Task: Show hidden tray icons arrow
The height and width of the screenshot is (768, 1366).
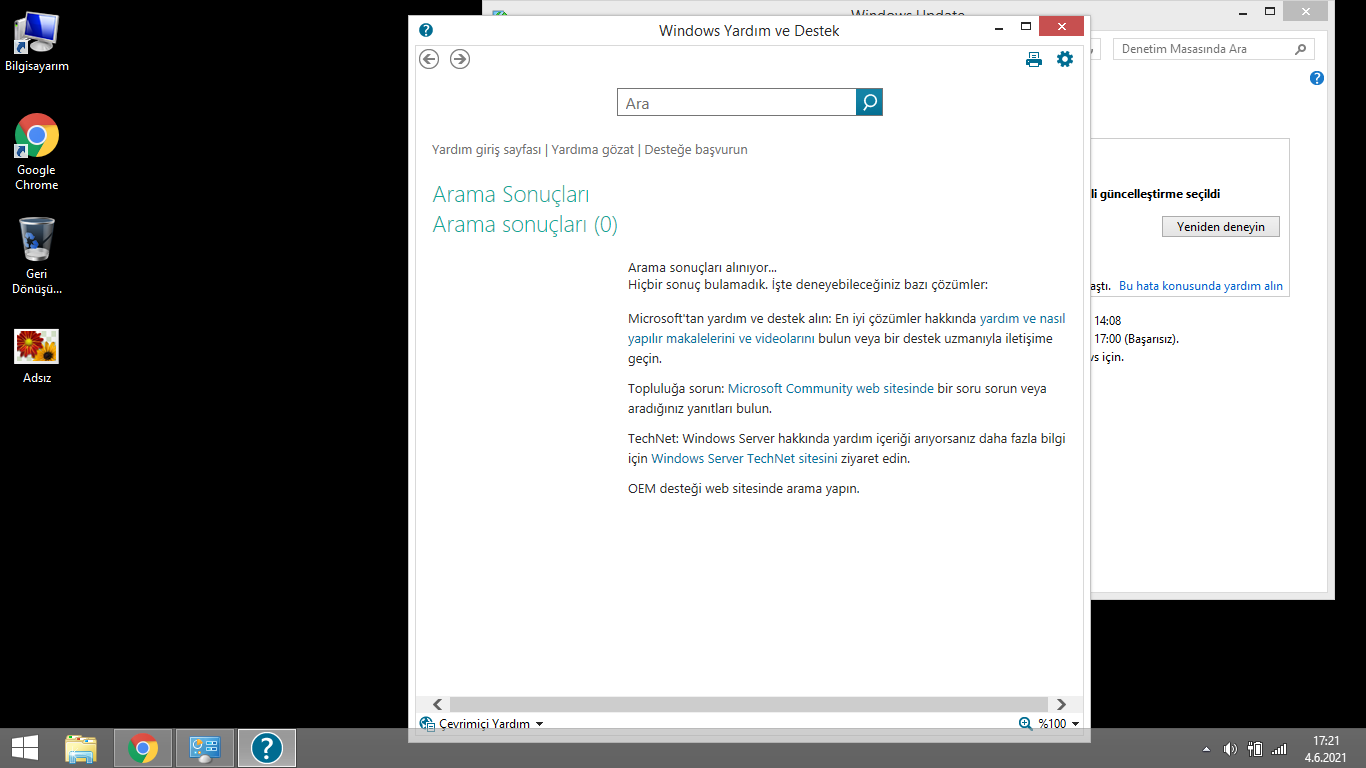Action: point(1206,749)
